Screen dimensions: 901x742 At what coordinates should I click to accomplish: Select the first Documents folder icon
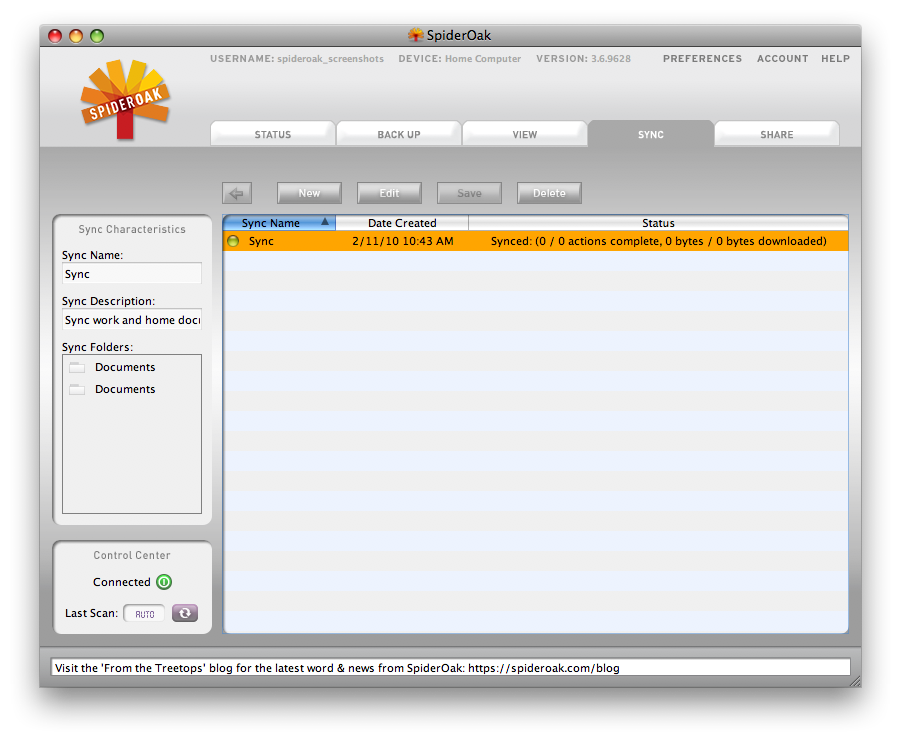(x=77, y=367)
